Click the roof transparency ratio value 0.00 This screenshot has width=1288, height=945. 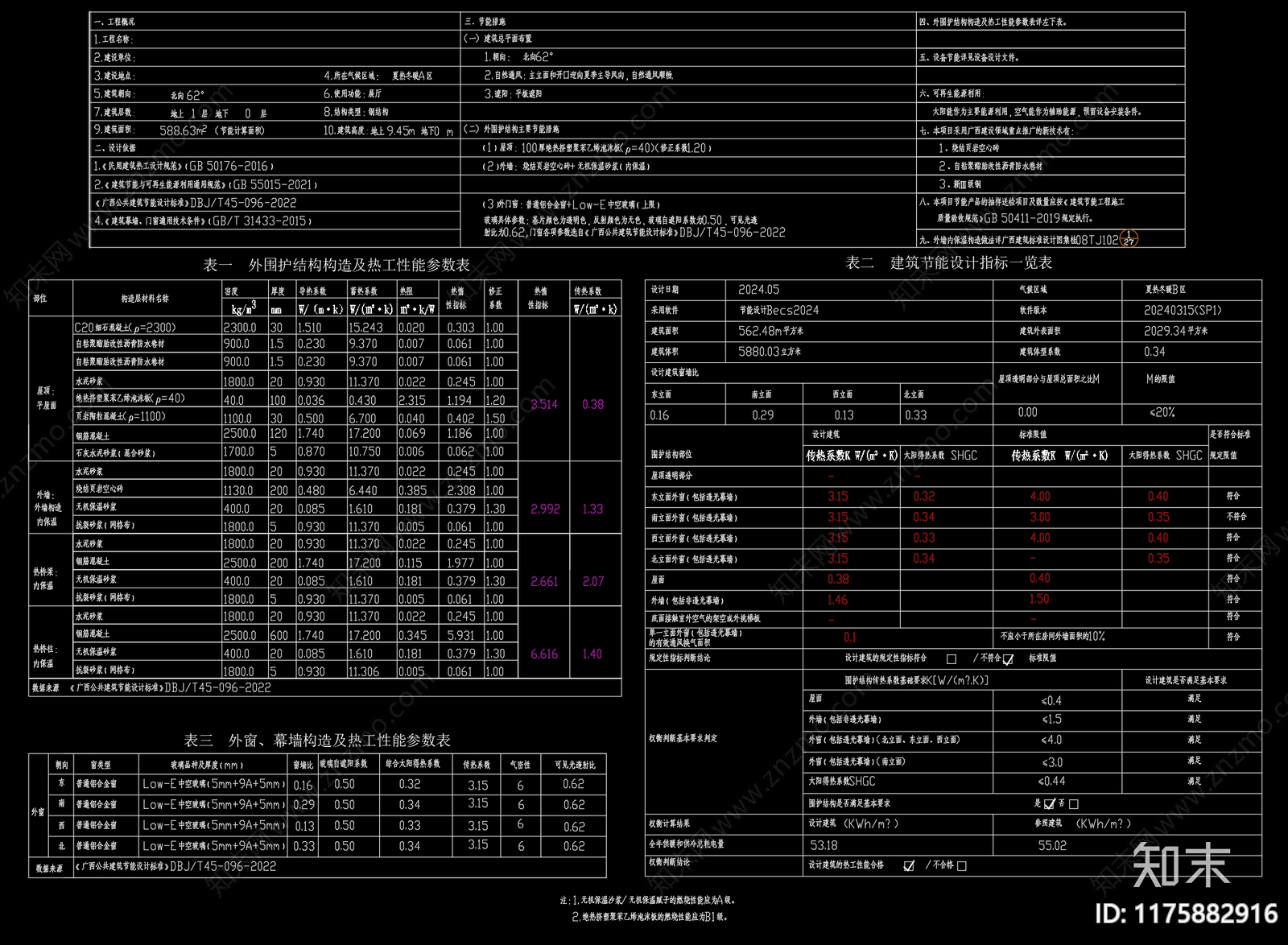[x=1028, y=412]
